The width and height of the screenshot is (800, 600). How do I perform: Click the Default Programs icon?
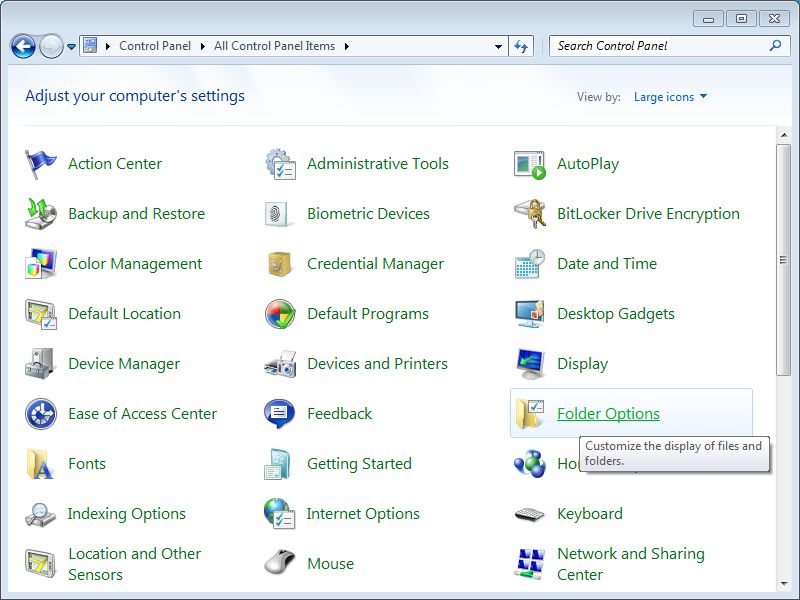tap(280, 314)
